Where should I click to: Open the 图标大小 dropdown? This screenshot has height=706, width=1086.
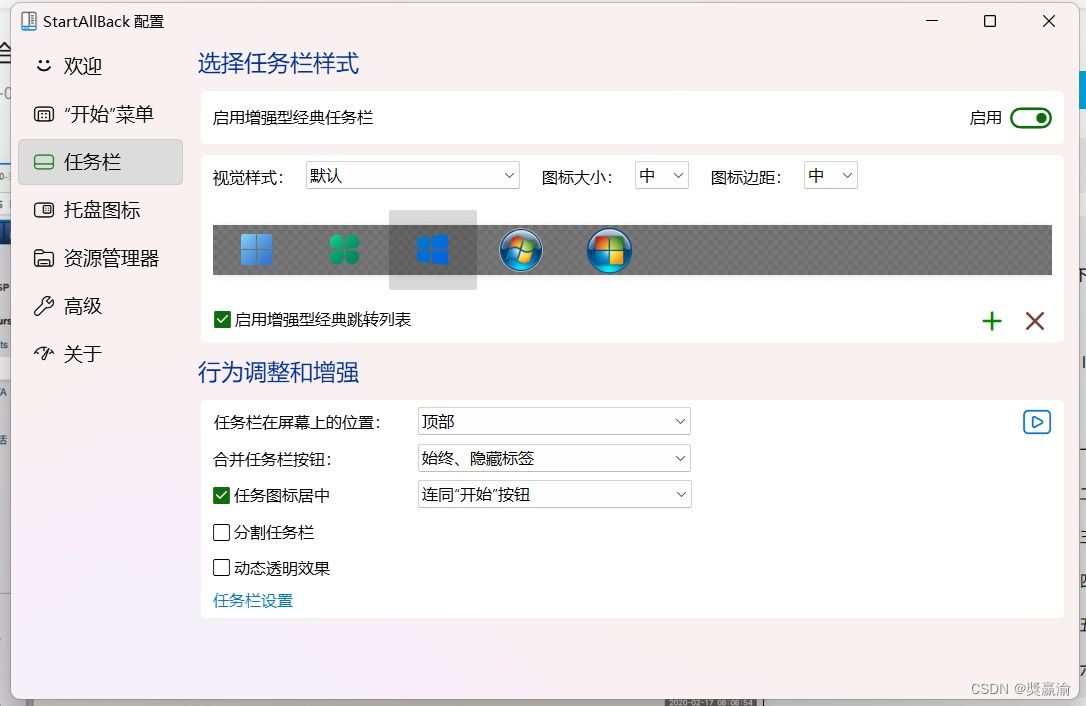click(x=661, y=175)
